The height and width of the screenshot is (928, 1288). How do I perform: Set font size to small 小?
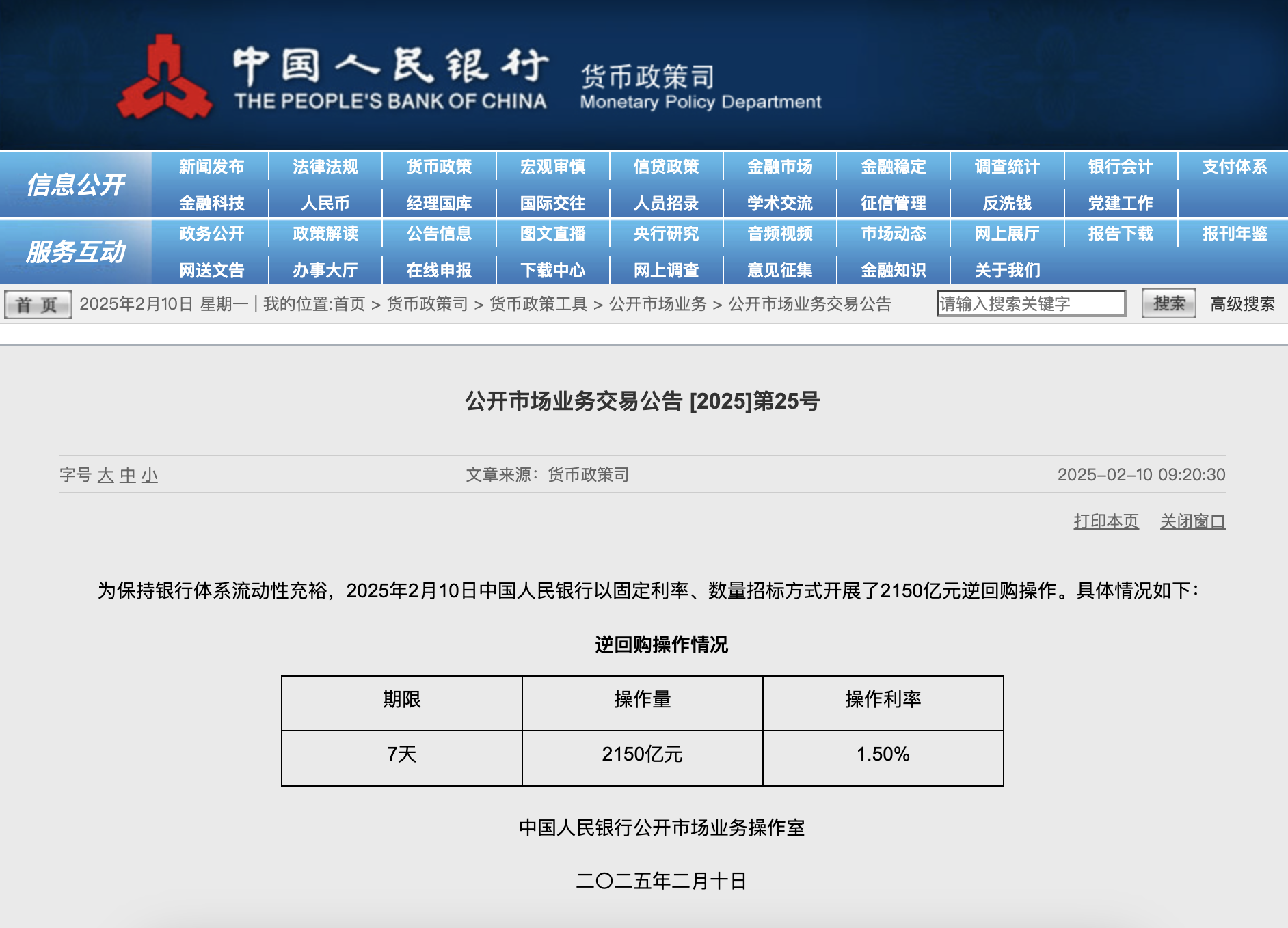click(x=150, y=475)
